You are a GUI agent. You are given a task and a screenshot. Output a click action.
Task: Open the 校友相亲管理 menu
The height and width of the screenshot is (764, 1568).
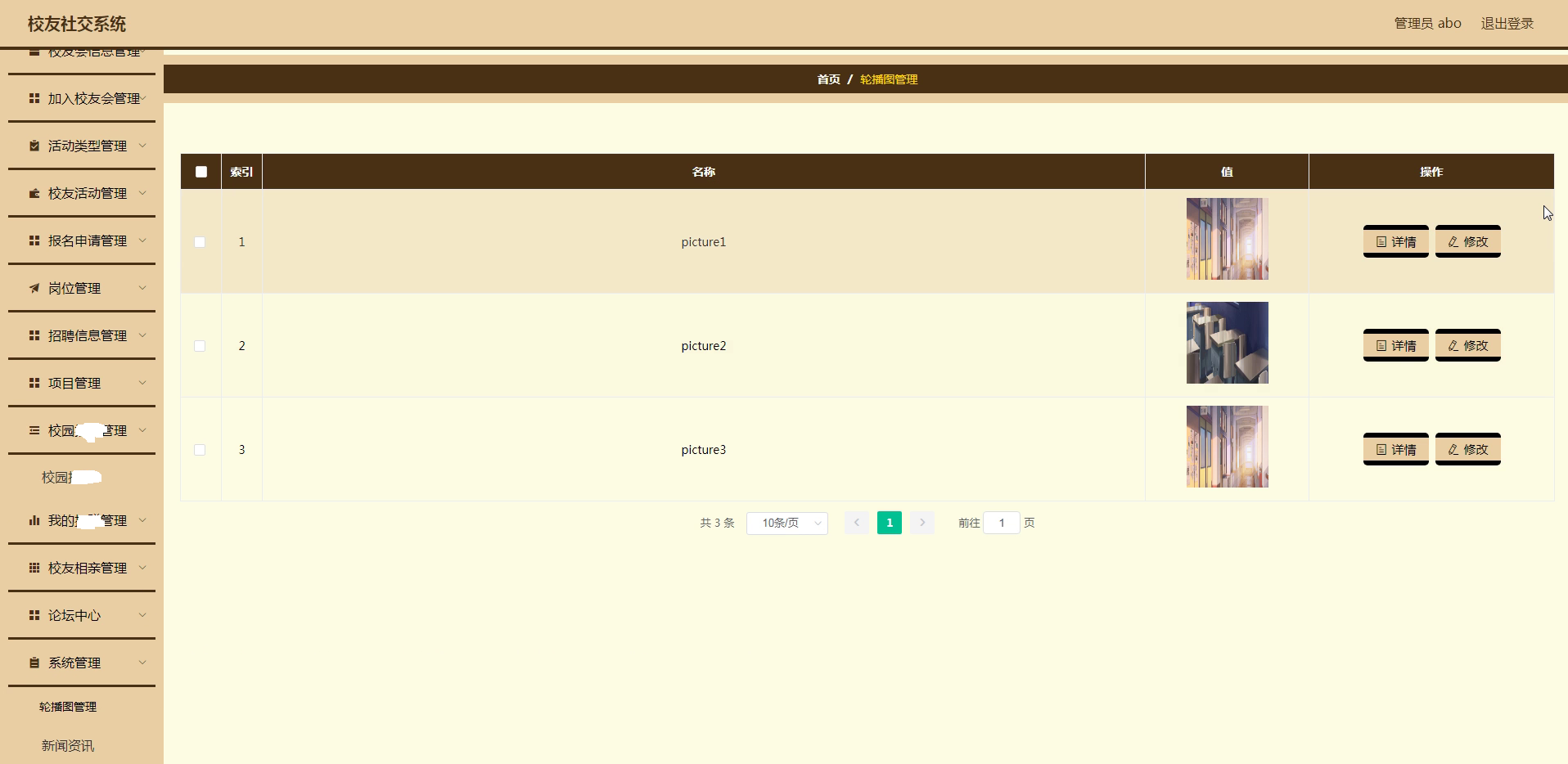pos(82,568)
